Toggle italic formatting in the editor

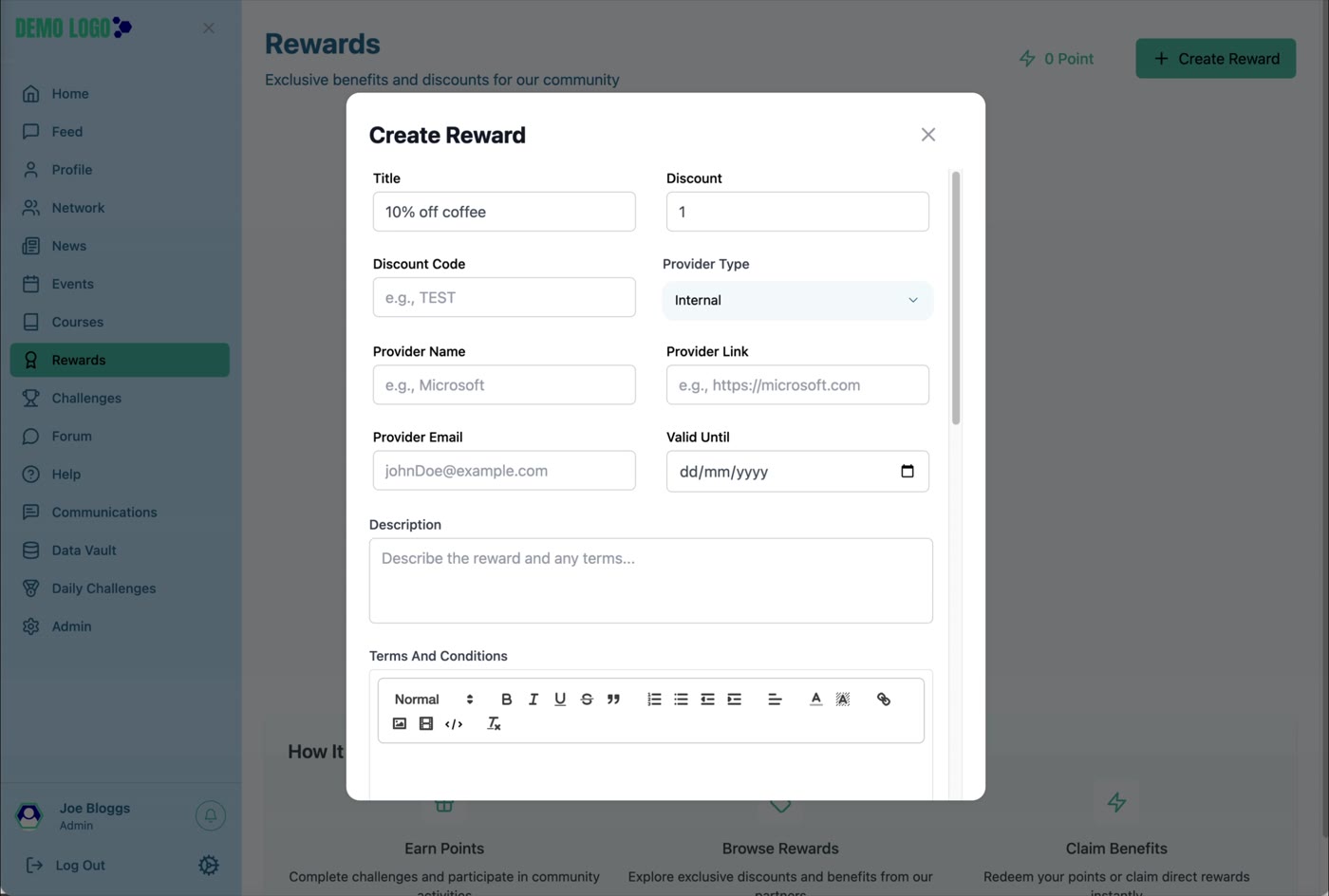pyautogui.click(x=533, y=699)
